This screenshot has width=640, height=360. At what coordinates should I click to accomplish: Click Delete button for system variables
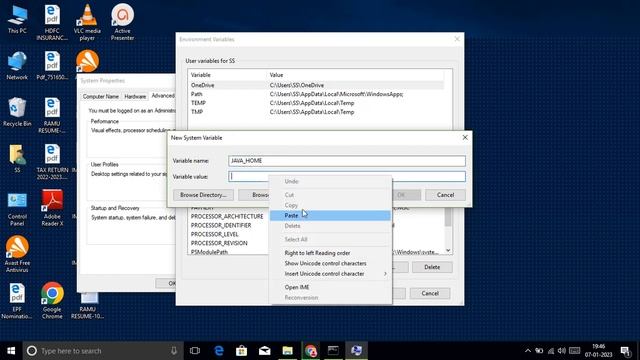click(x=432, y=267)
